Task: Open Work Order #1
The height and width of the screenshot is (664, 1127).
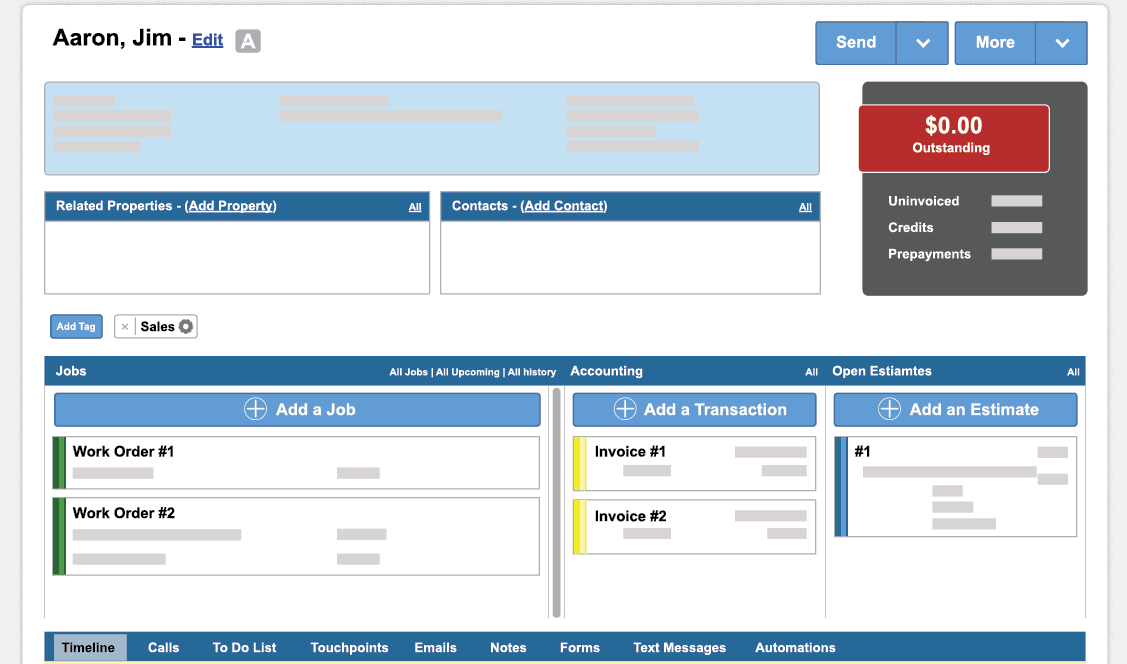Action: coord(296,463)
